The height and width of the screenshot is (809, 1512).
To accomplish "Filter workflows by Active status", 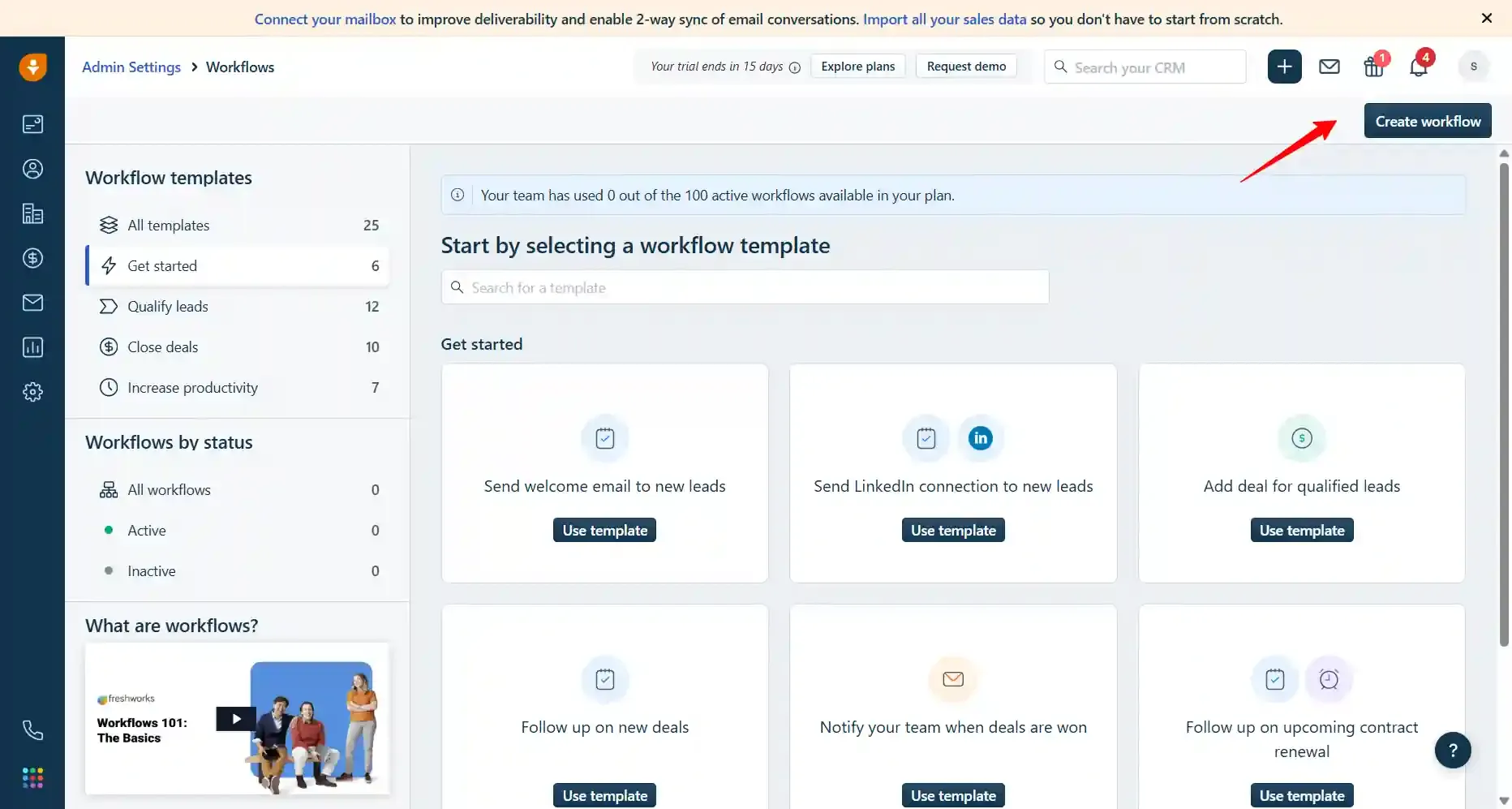I will (x=238, y=530).
